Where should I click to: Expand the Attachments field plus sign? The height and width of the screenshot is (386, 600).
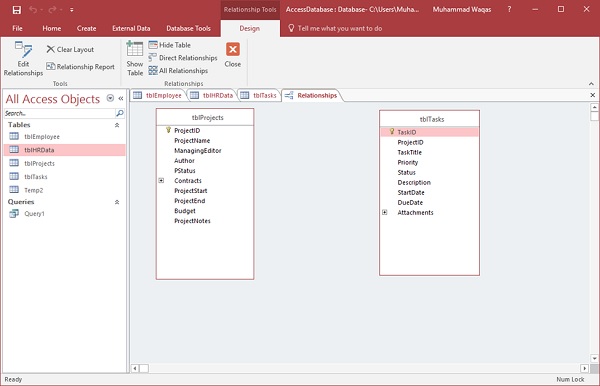(385, 212)
